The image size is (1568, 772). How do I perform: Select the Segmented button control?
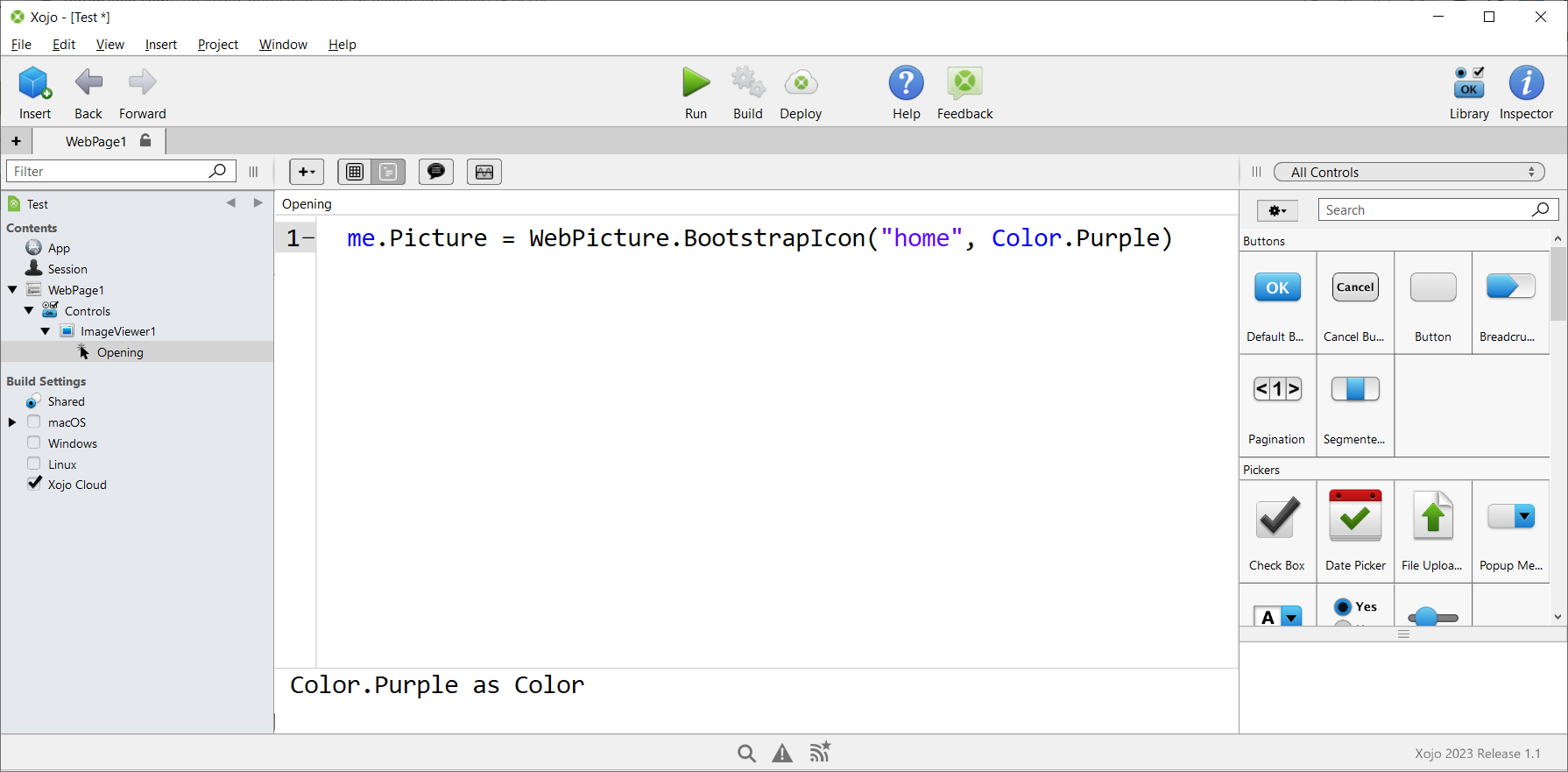pos(1355,406)
